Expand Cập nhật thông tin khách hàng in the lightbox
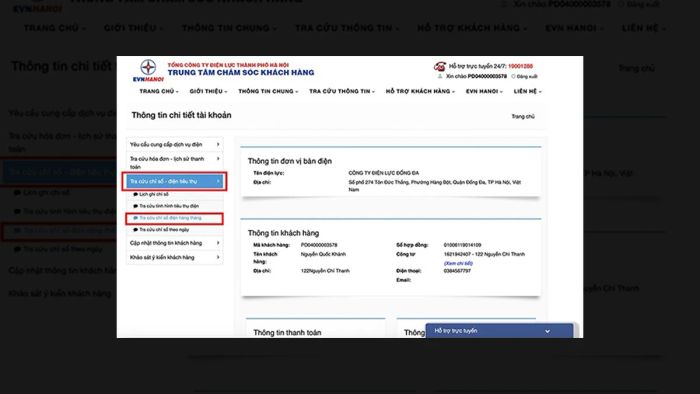The width and height of the screenshot is (700, 394). [x=175, y=243]
